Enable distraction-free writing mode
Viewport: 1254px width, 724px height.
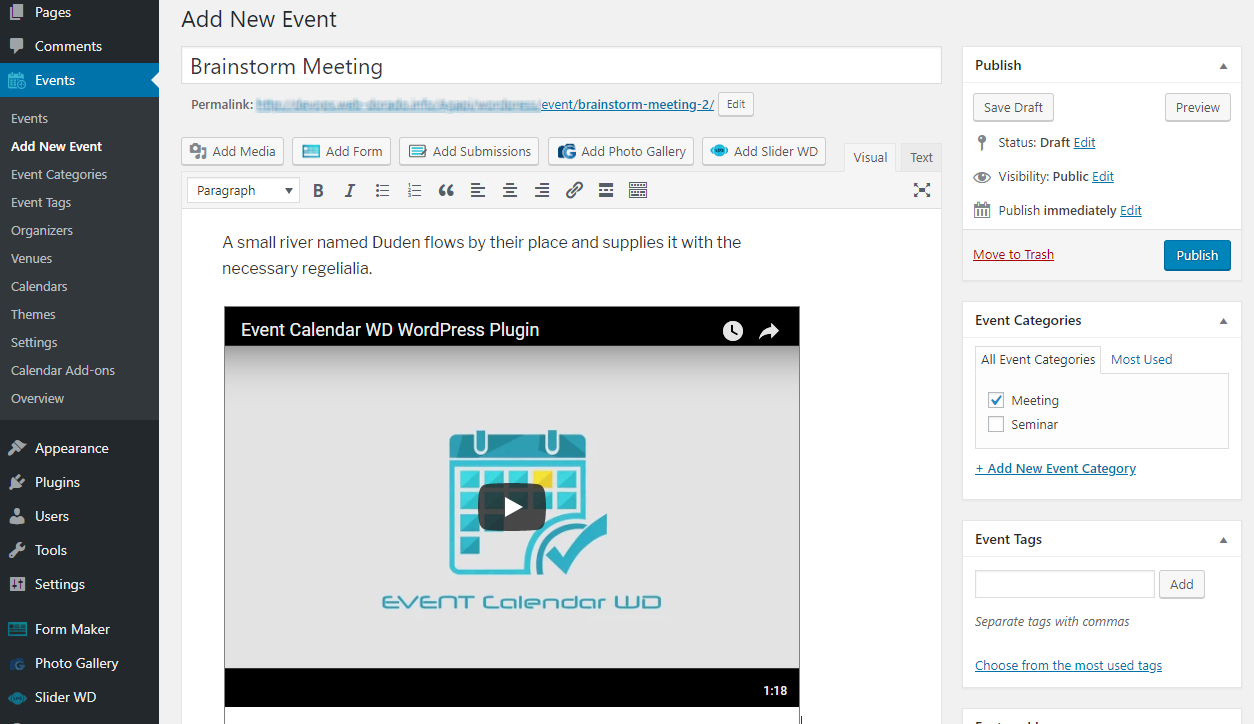point(922,190)
